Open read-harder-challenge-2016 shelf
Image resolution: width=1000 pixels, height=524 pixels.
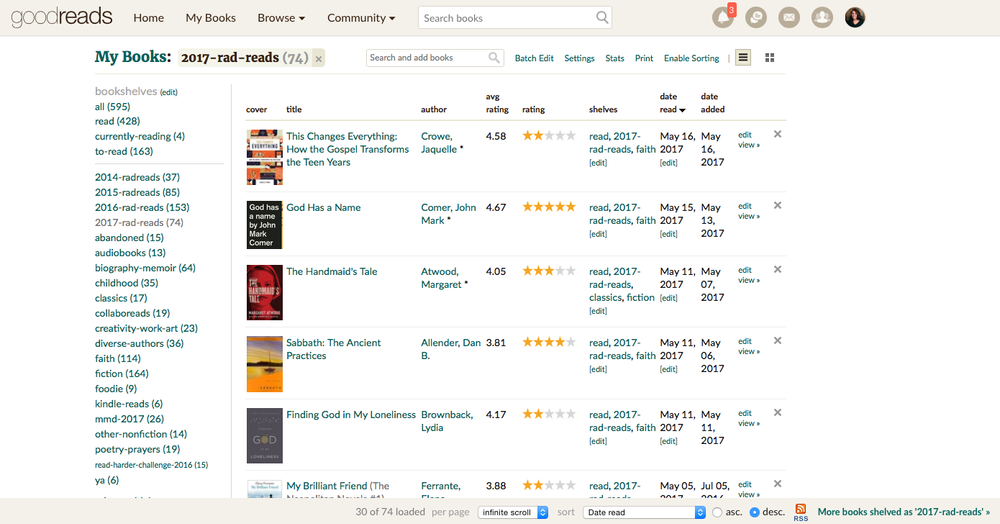(x=151, y=465)
